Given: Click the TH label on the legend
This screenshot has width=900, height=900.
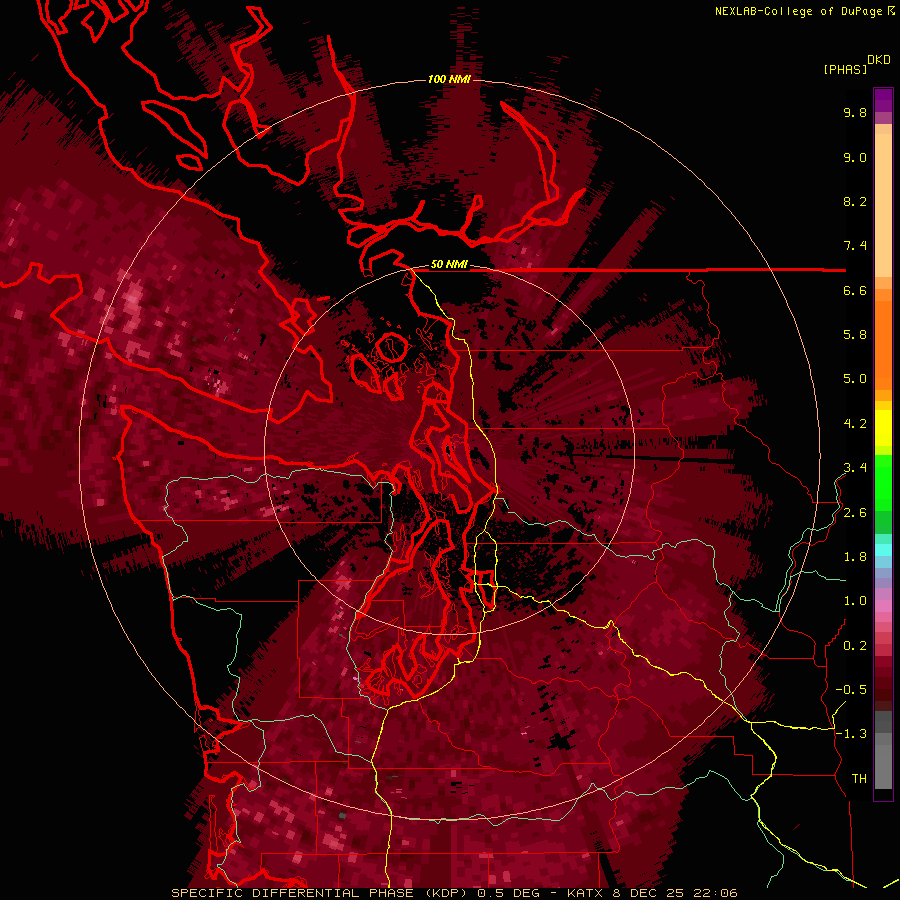Looking at the screenshot, I should click(859, 779).
